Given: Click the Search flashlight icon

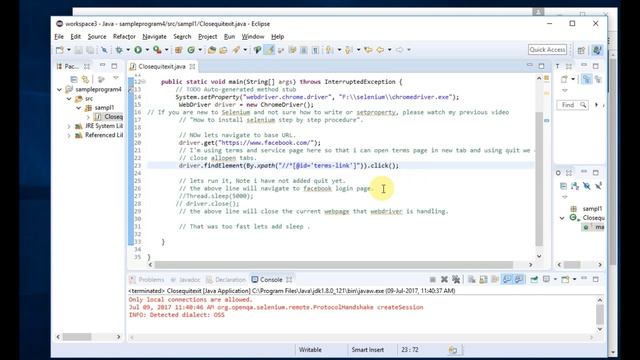Looking at the screenshot, I should pyautogui.click(x=236, y=50).
